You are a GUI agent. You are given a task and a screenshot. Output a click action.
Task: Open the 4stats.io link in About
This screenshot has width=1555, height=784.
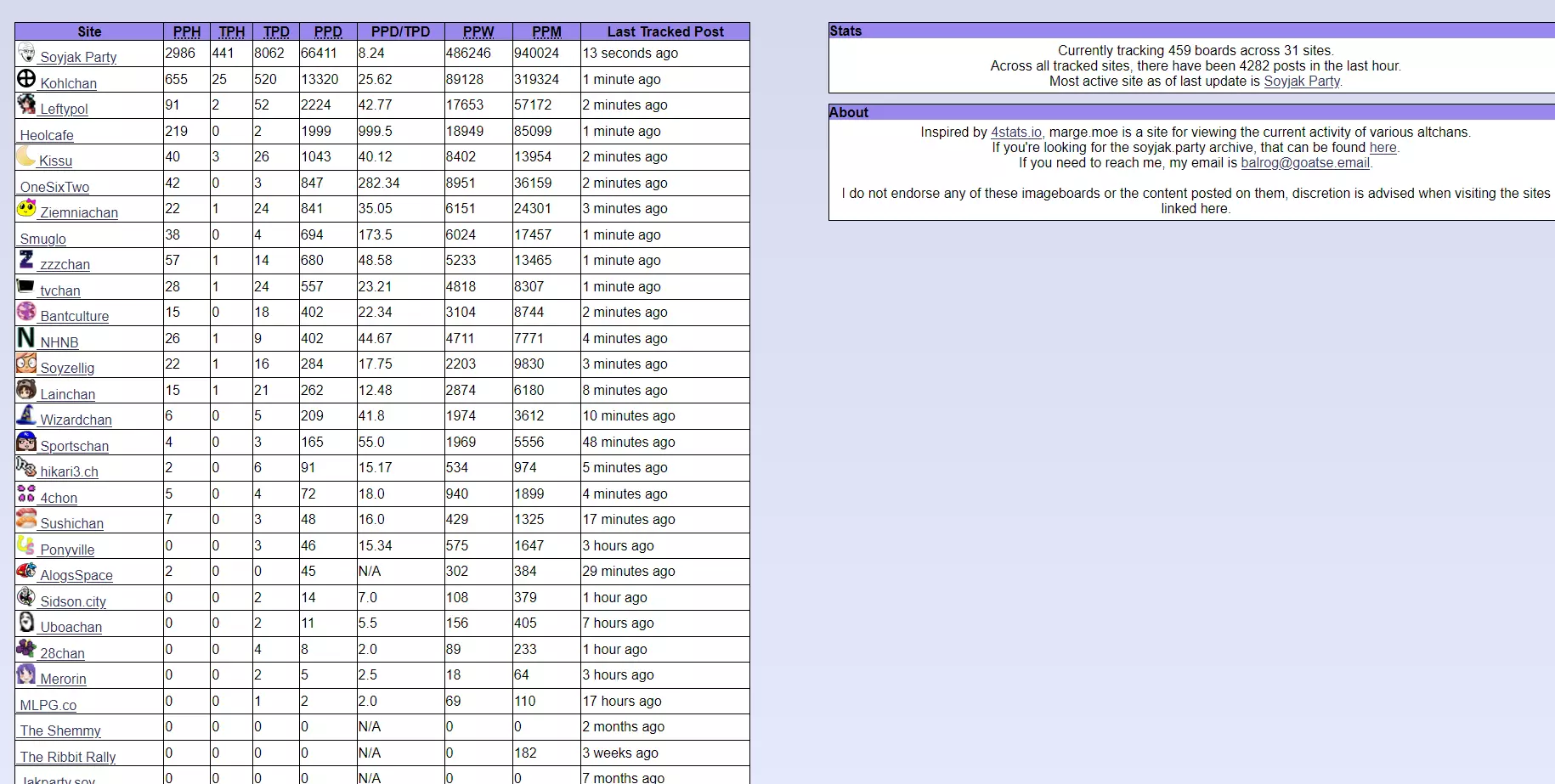(1016, 133)
